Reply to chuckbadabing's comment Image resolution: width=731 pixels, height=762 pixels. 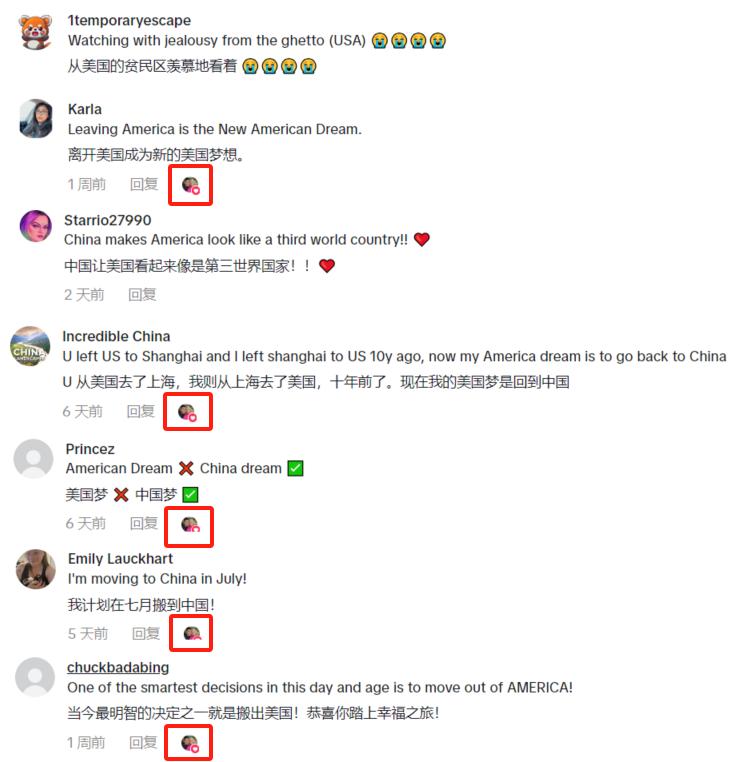point(143,743)
